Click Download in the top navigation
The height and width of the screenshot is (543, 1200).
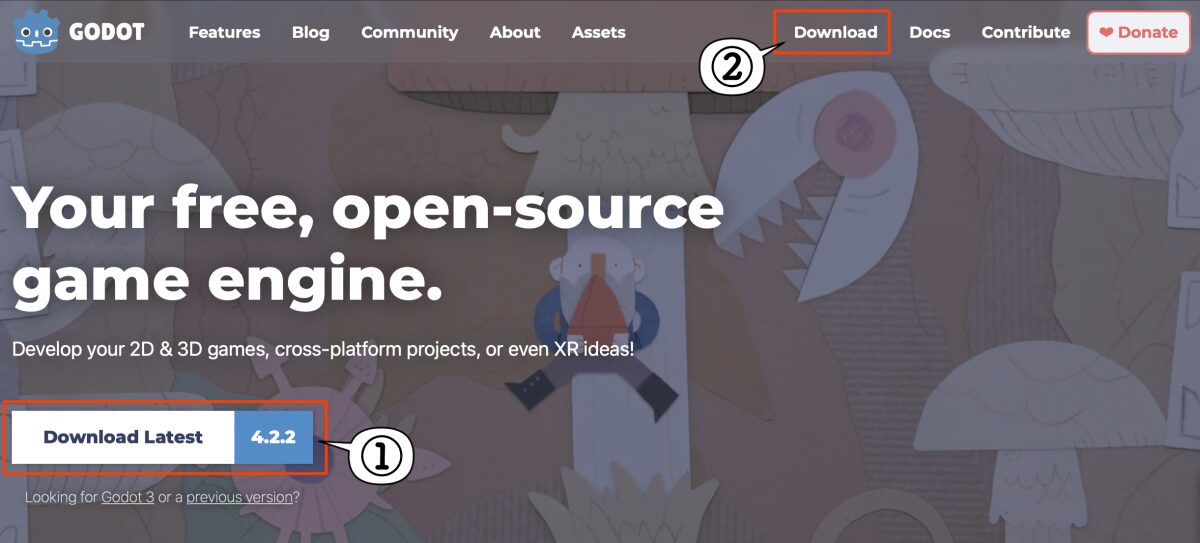coord(835,32)
